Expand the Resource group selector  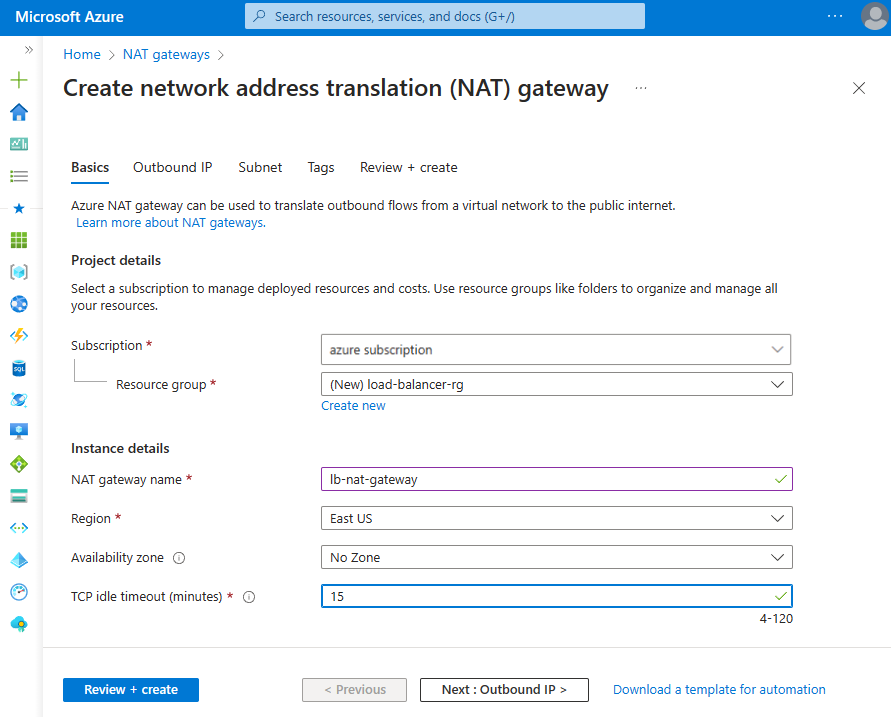tap(556, 384)
